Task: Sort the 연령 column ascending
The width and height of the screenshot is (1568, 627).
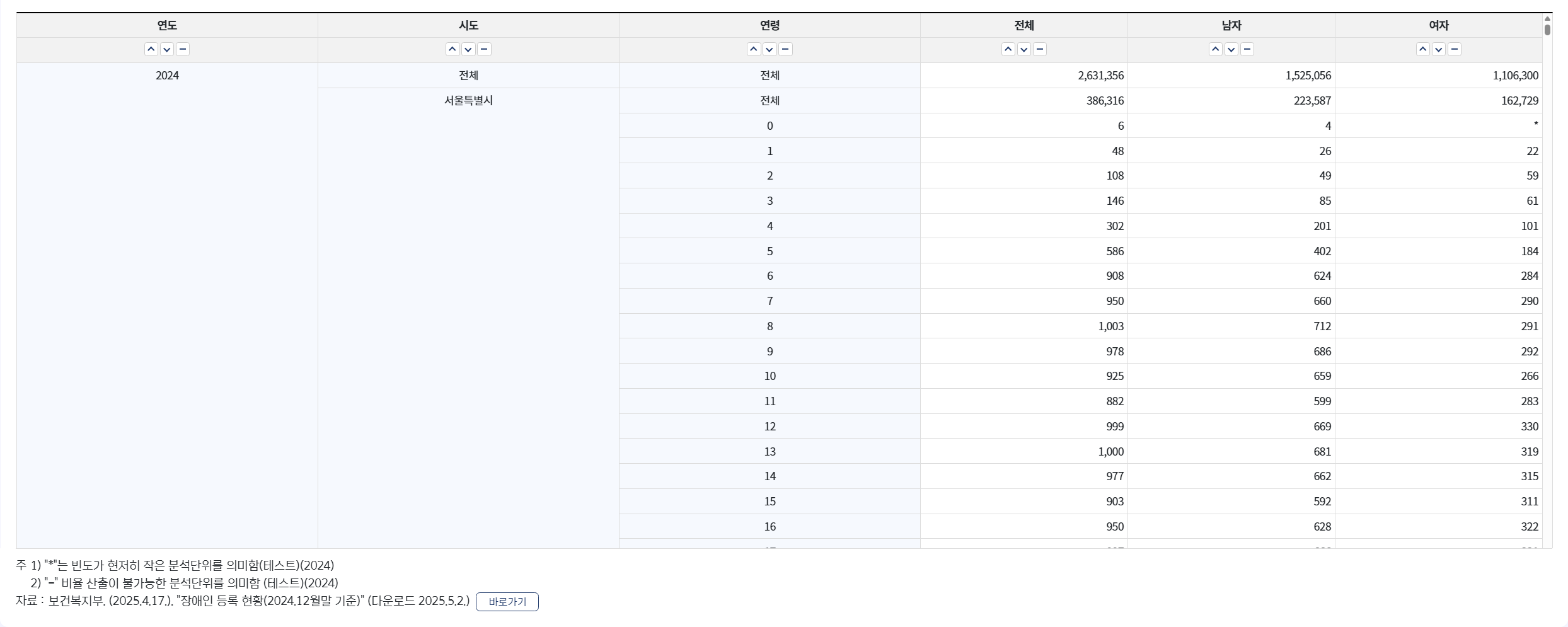Action: (754, 49)
